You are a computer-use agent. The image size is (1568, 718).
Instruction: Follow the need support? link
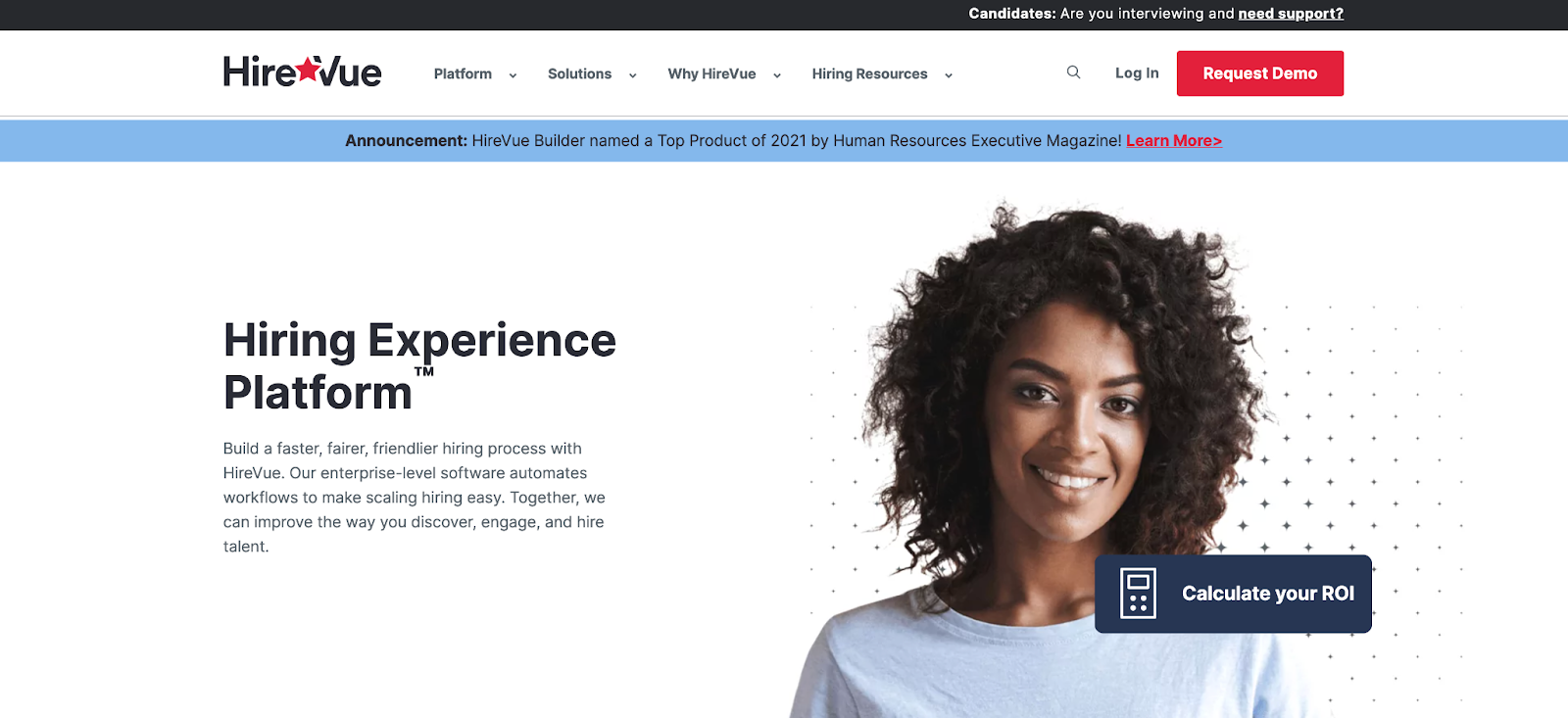[1291, 14]
